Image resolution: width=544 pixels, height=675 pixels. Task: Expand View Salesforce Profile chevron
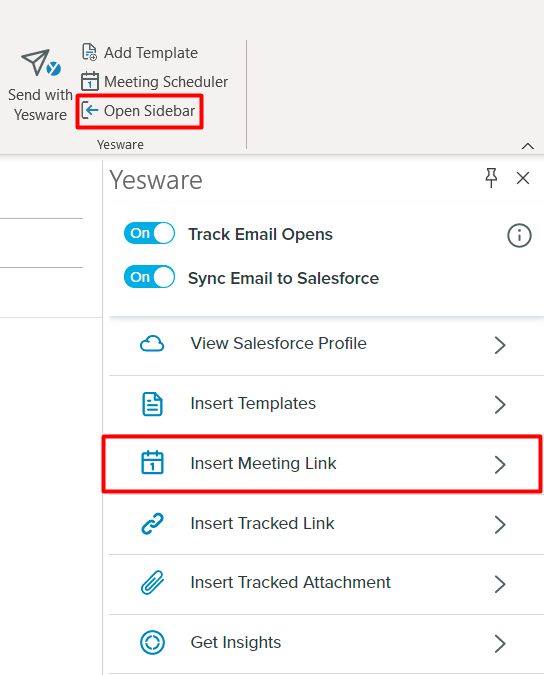500,345
